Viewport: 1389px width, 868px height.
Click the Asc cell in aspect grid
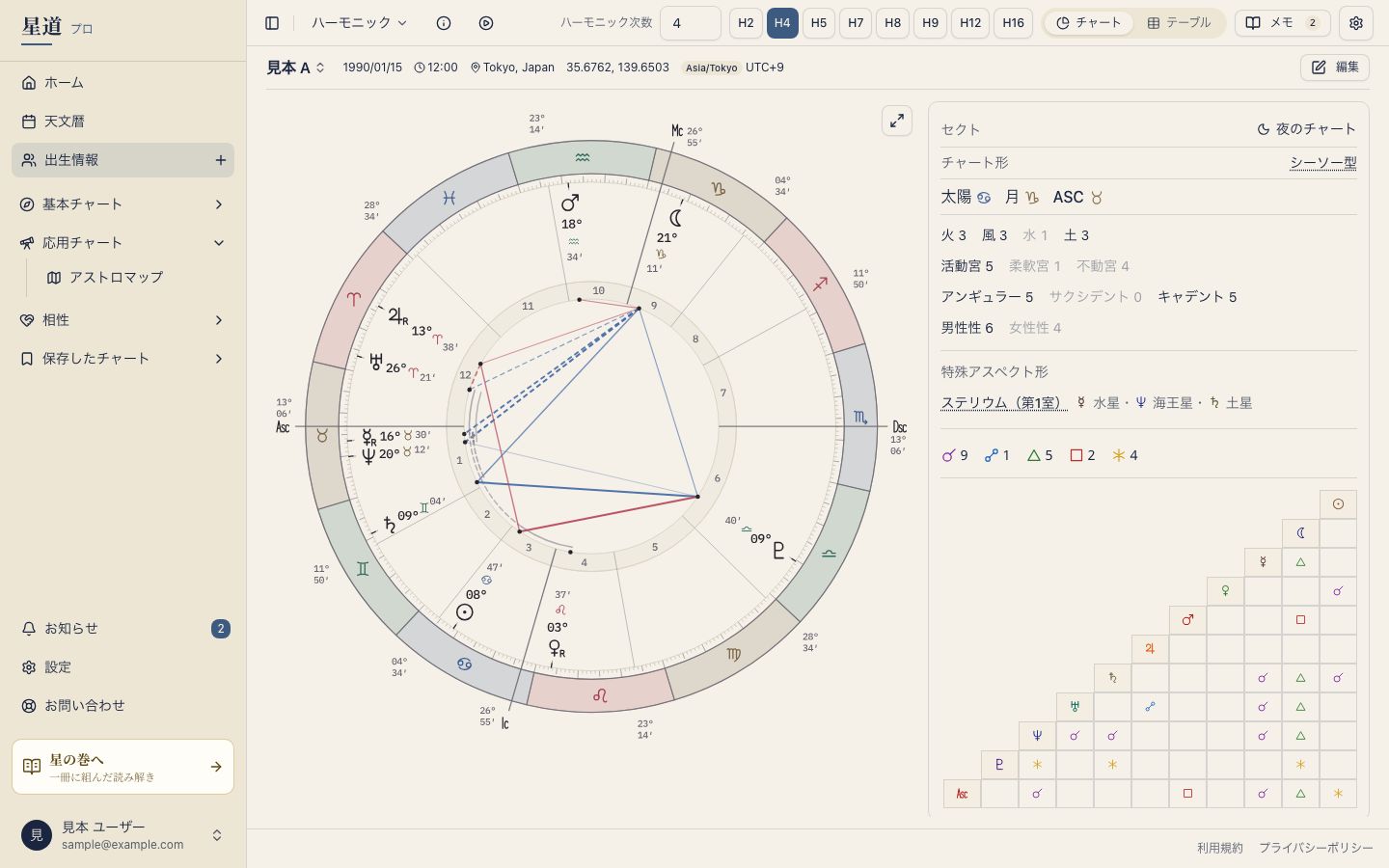[x=962, y=794]
